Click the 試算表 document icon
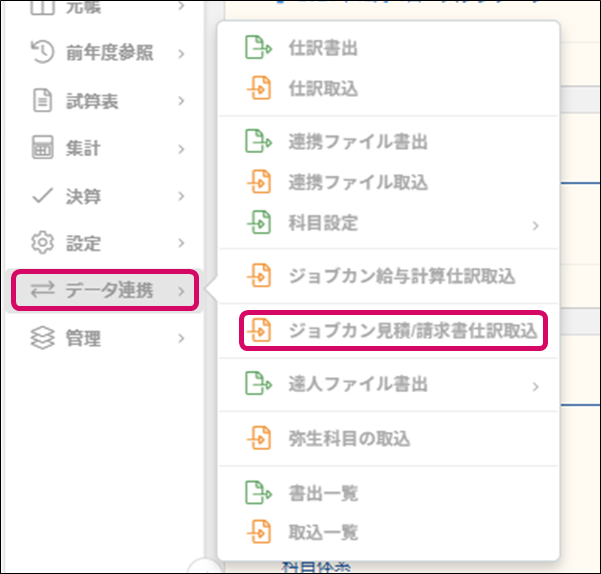This screenshot has height=574, width=601. 42,100
